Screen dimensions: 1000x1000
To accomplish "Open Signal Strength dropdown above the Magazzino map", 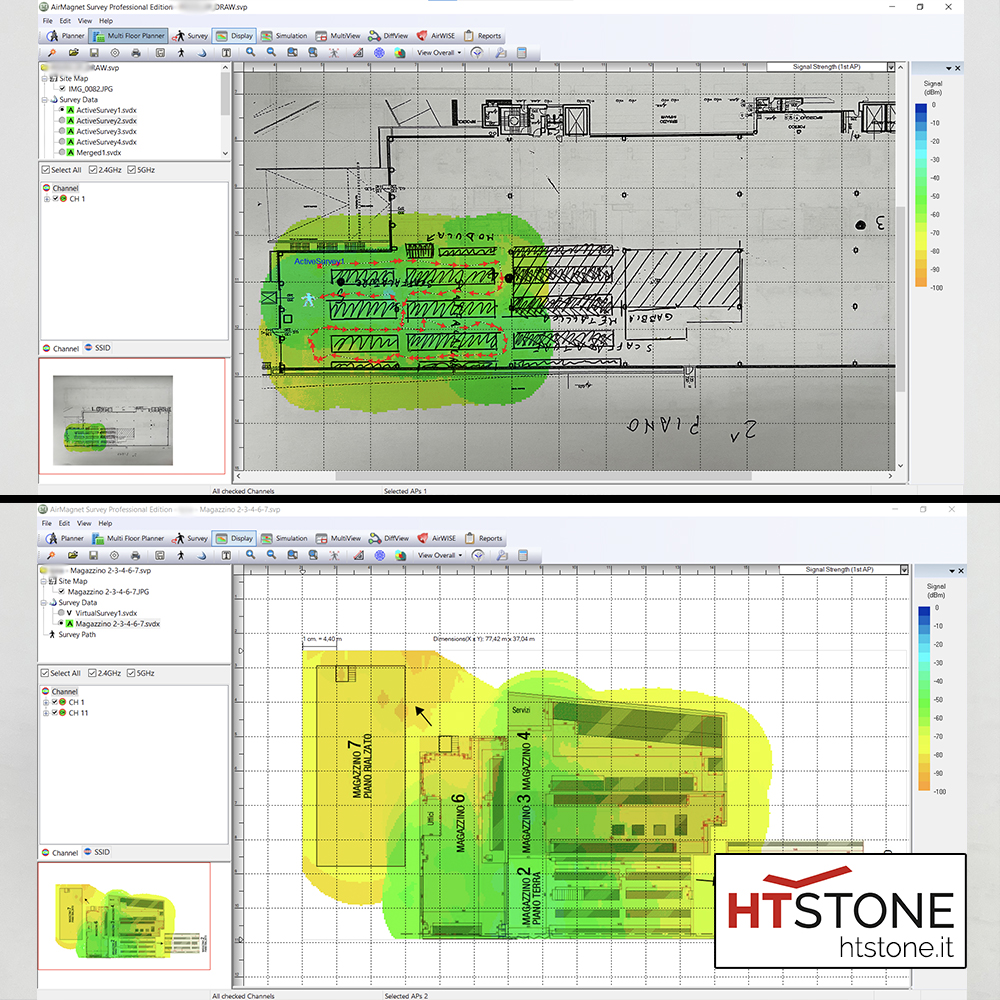I will point(904,570).
